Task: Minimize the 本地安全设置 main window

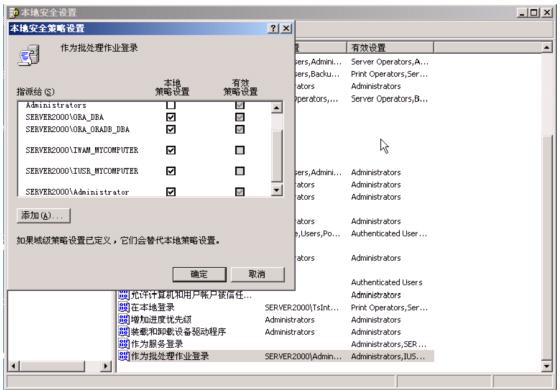Action: pos(522,13)
